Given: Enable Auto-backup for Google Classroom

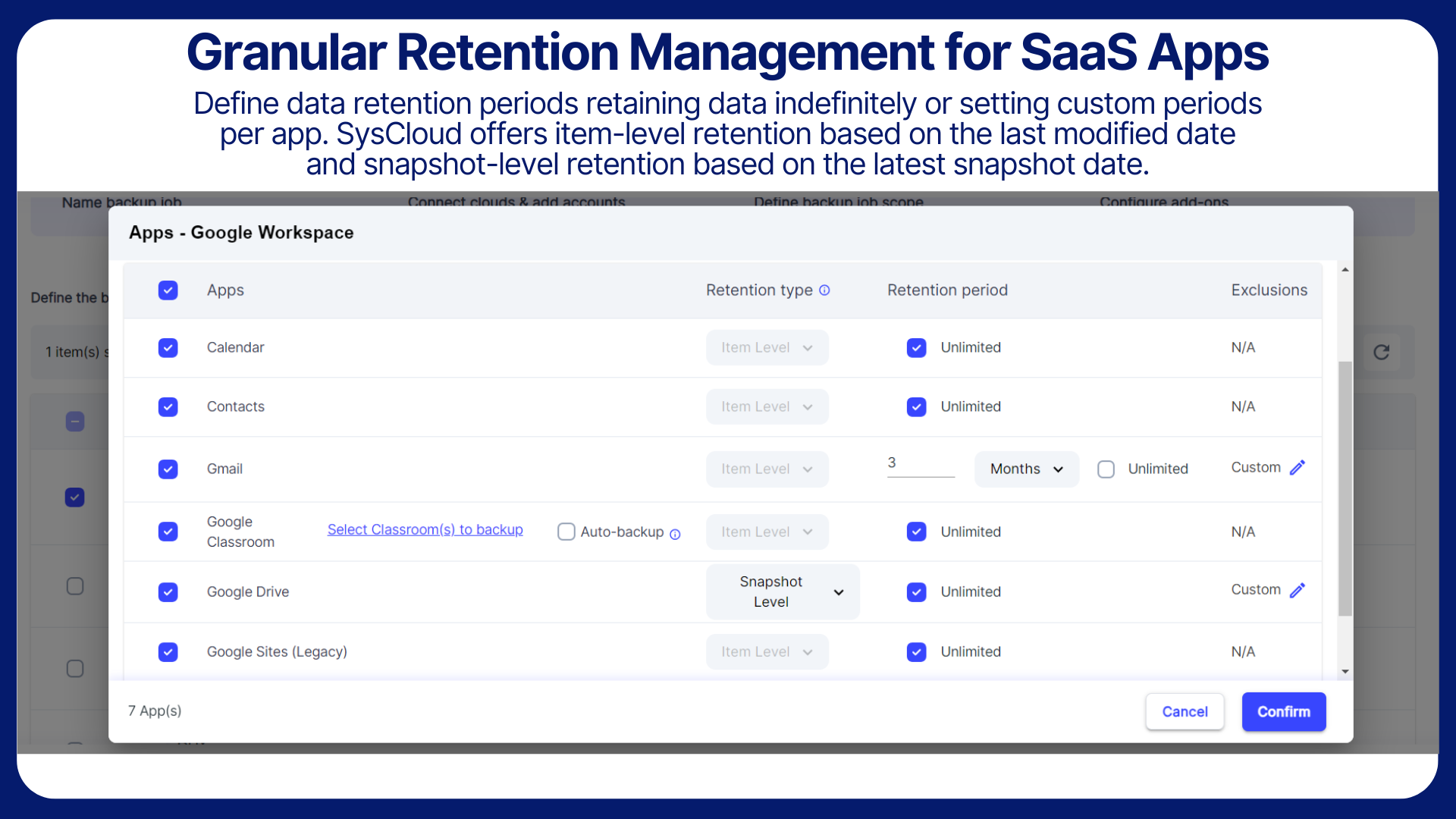Looking at the screenshot, I should pos(566,532).
